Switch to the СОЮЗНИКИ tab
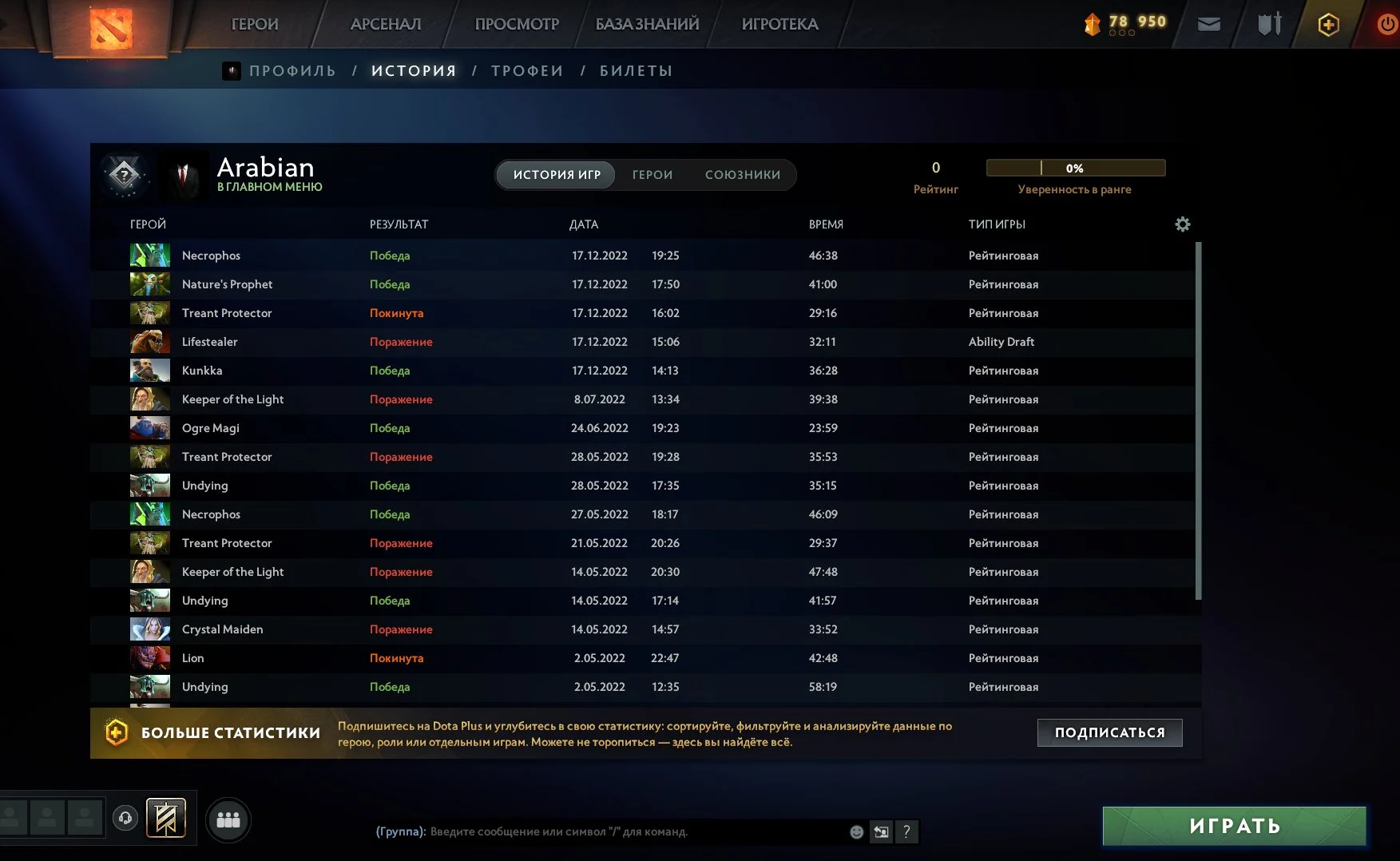 [x=743, y=175]
